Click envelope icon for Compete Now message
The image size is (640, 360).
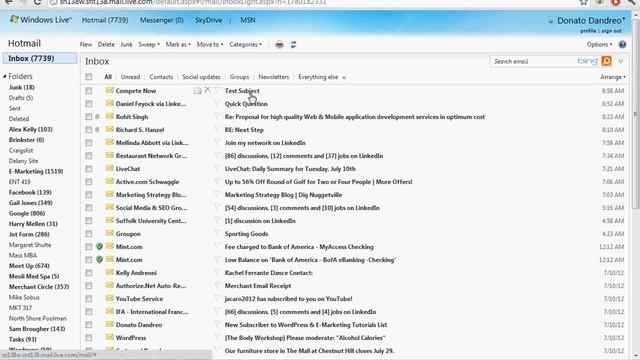click(109, 90)
